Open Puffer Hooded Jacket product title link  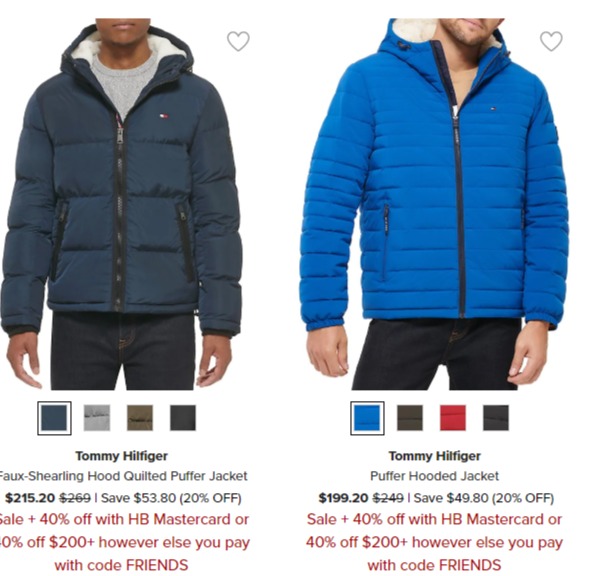click(x=434, y=476)
